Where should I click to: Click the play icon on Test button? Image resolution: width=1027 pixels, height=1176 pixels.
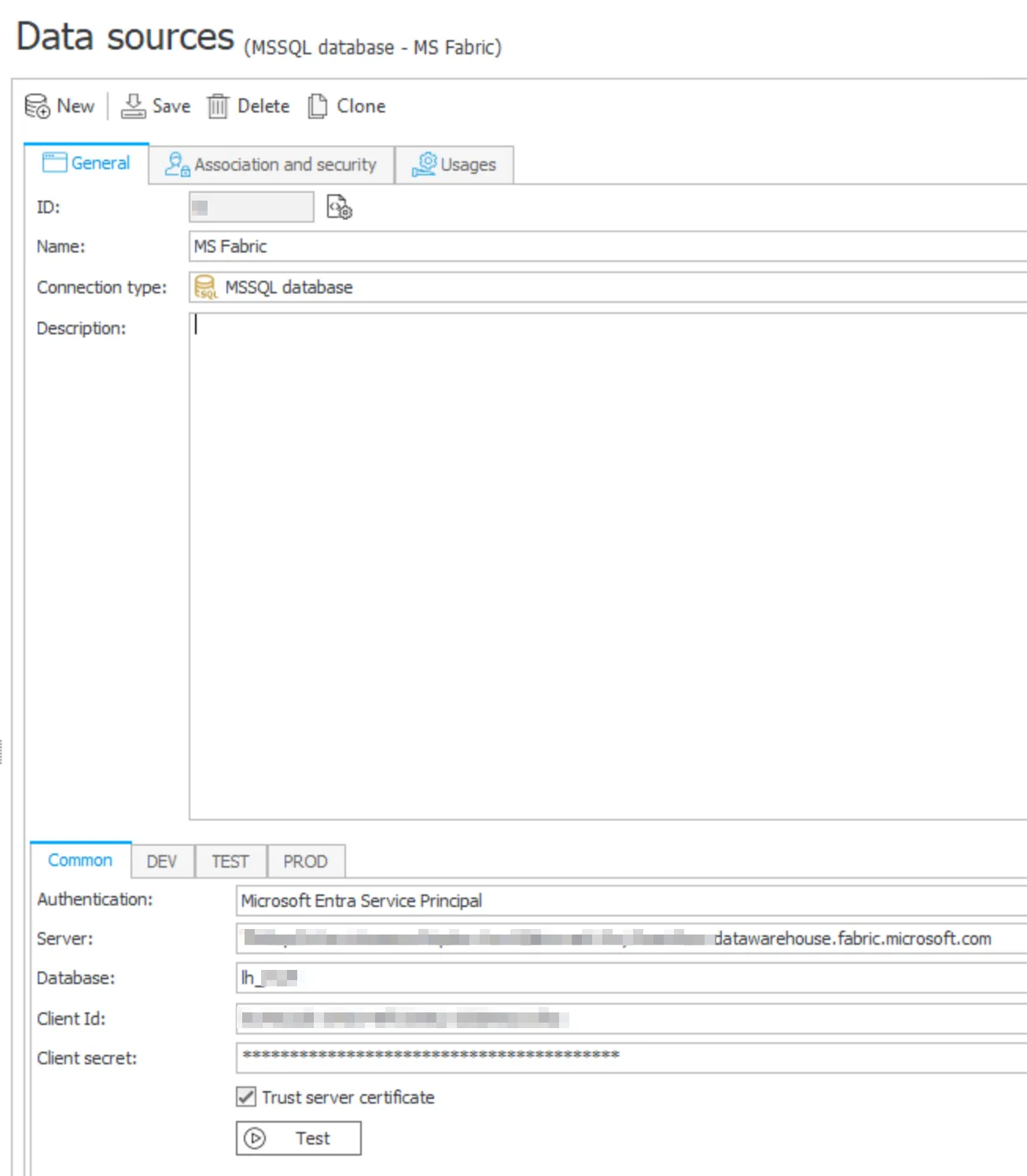(x=255, y=1138)
